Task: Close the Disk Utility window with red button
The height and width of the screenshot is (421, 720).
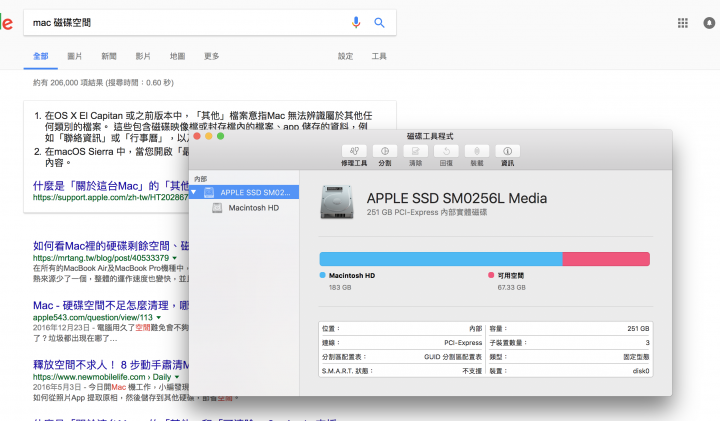Action: click(x=197, y=136)
